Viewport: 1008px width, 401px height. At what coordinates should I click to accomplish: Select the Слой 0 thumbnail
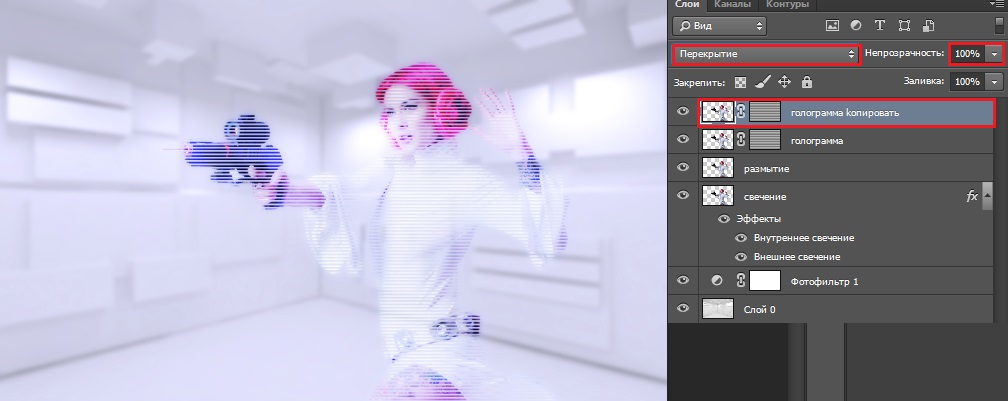click(717, 308)
